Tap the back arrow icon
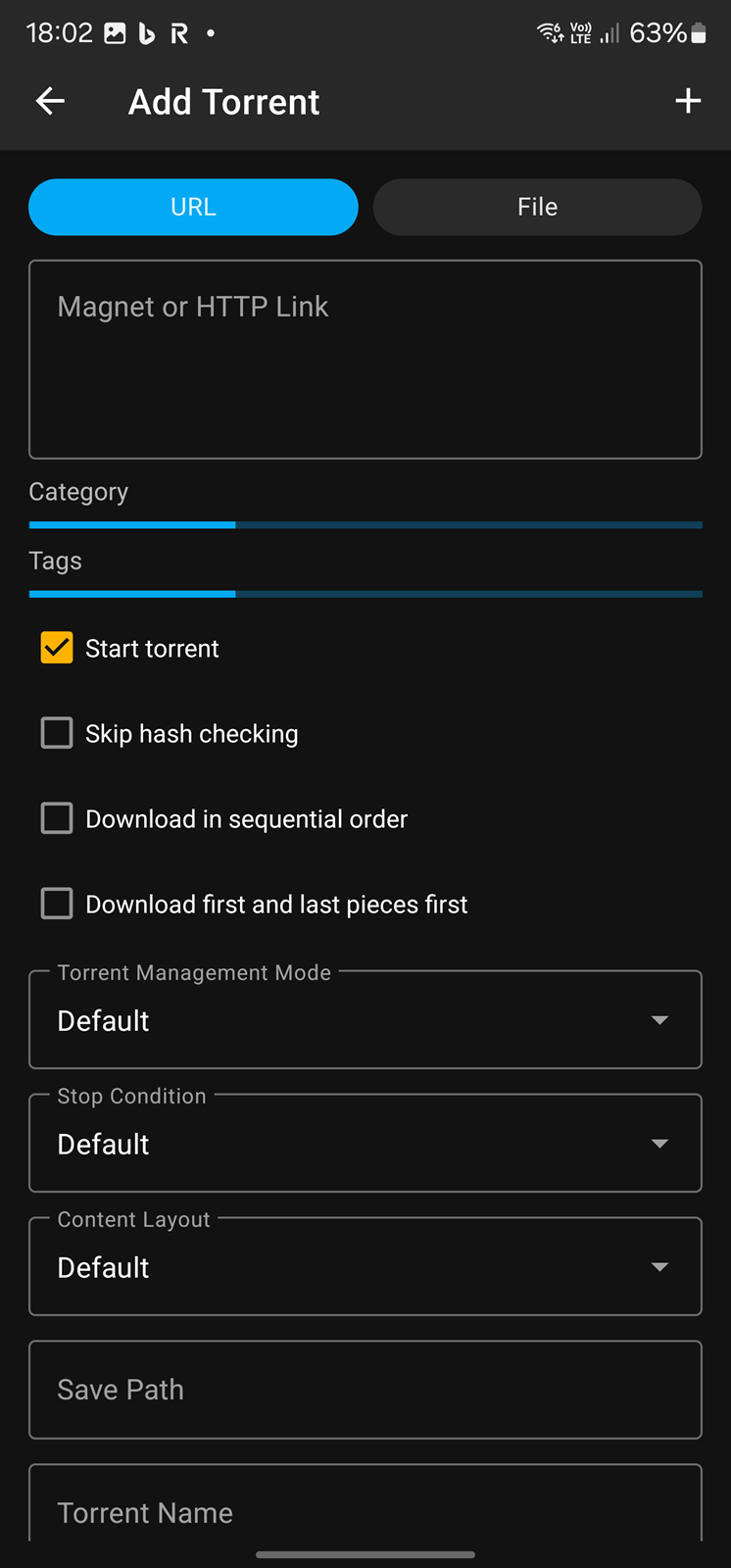This screenshot has height=1568, width=731. [50, 101]
